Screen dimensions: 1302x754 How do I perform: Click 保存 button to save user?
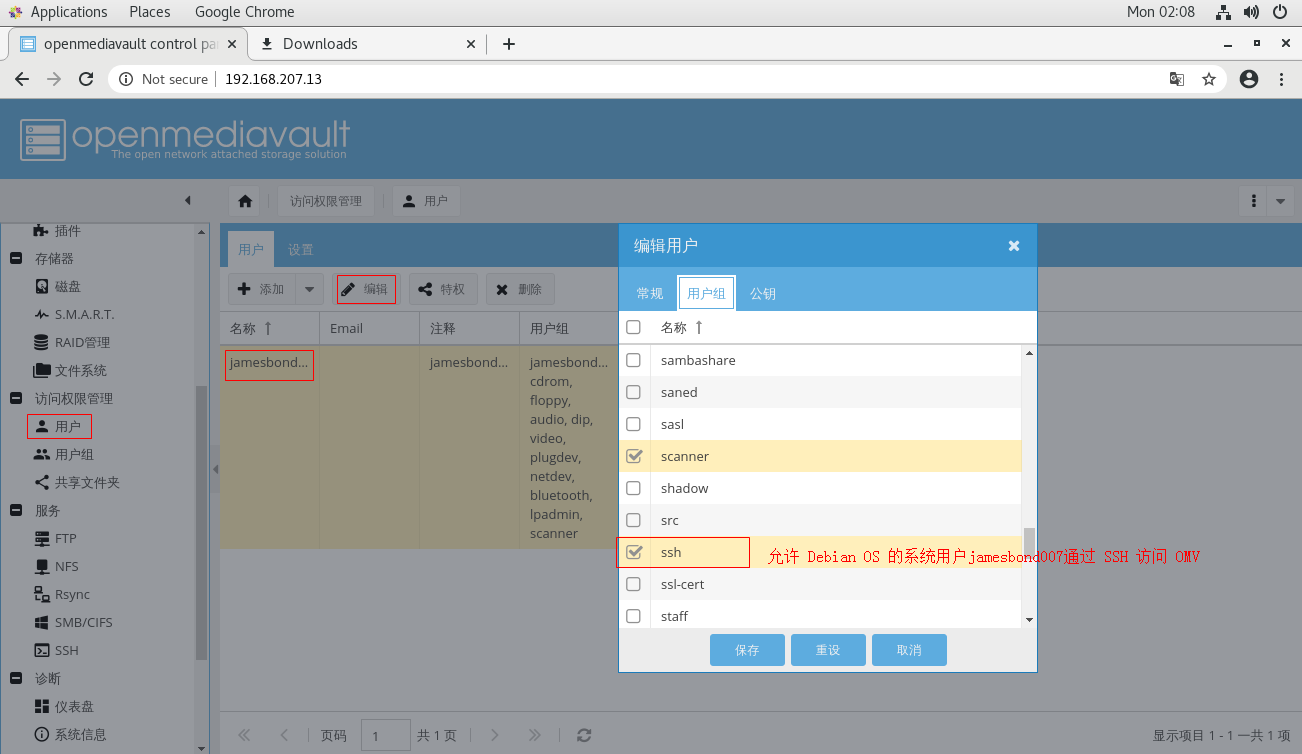pyautogui.click(x=747, y=650)
